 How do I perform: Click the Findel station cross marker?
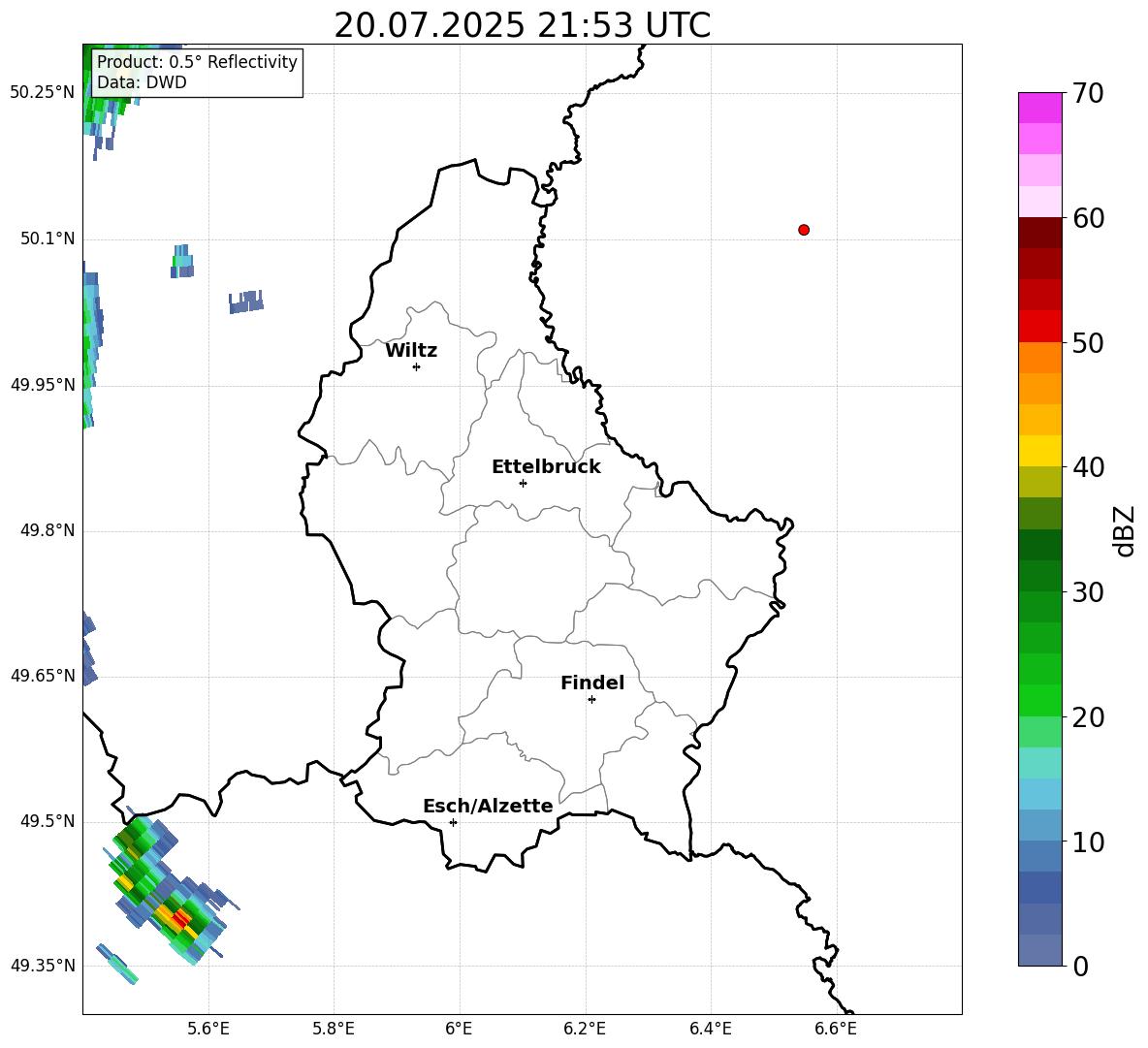(591, 700)
